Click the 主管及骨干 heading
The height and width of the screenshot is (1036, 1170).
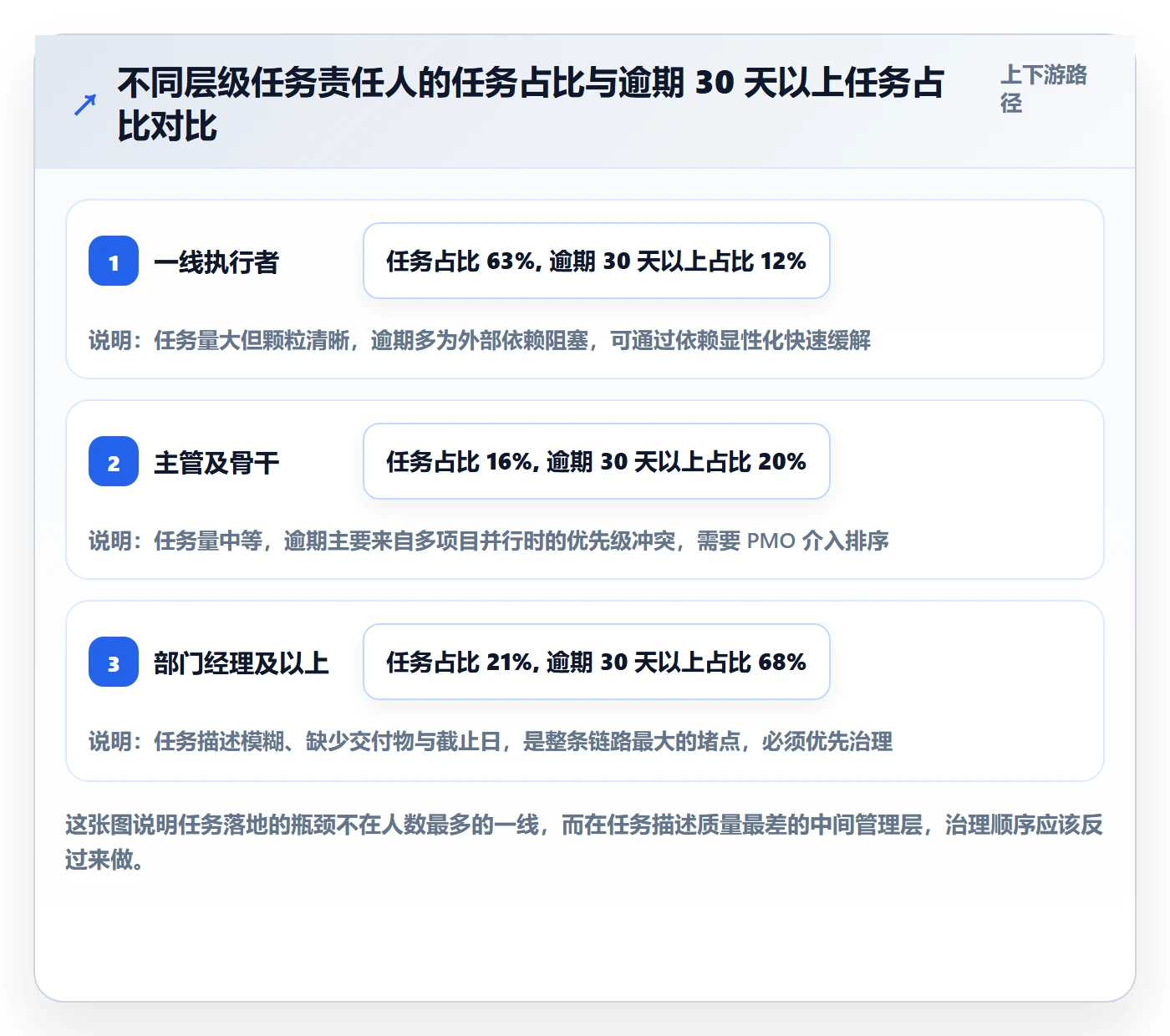point(216,462)
